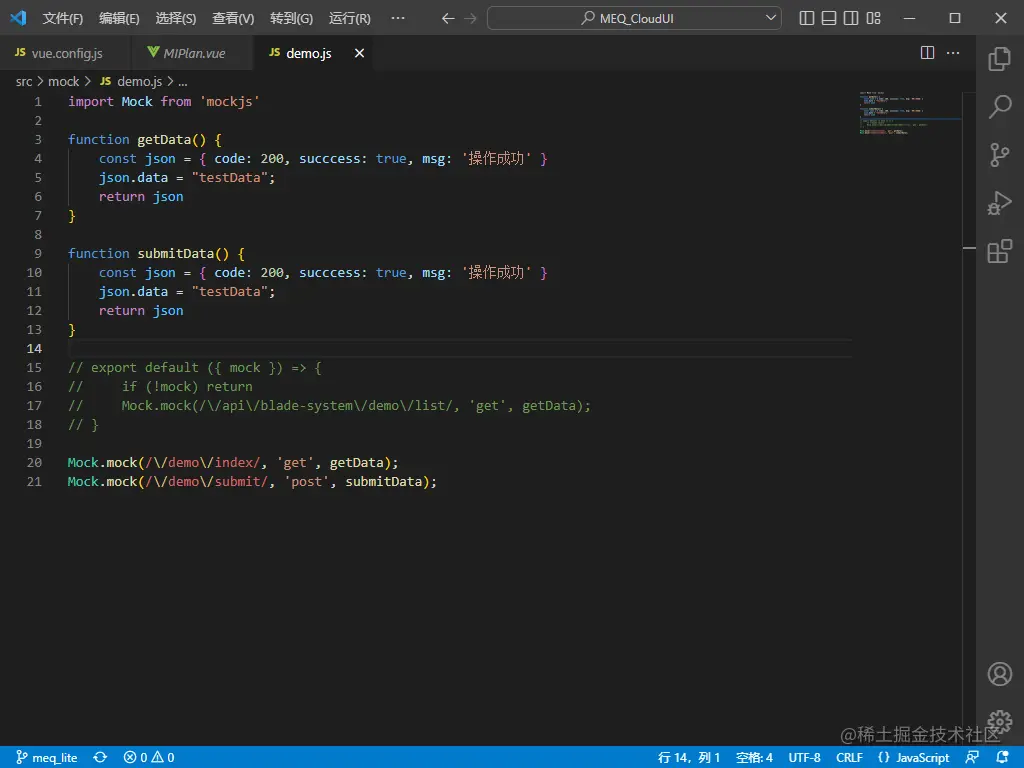Toggle the secondary side bar layout icon
The width and height of the screenshot is (1024, 768).
coord(851,18)
